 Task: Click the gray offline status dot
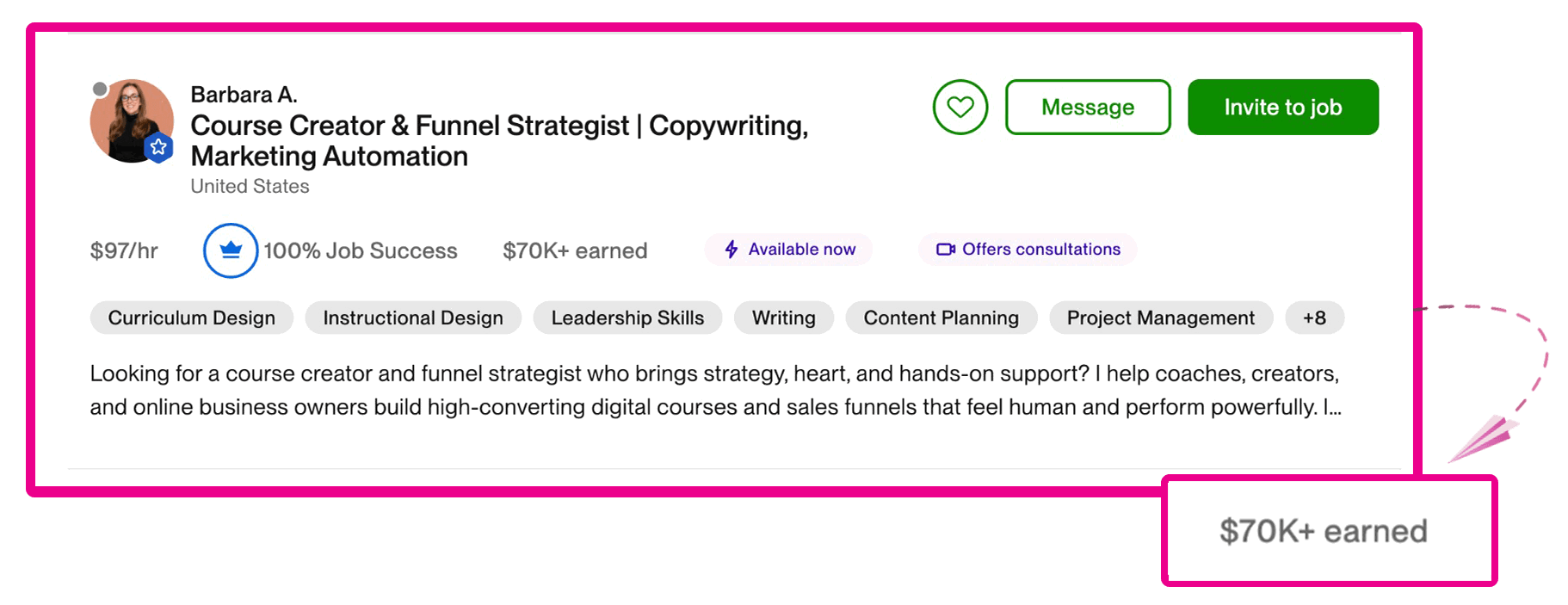point(100,89)
